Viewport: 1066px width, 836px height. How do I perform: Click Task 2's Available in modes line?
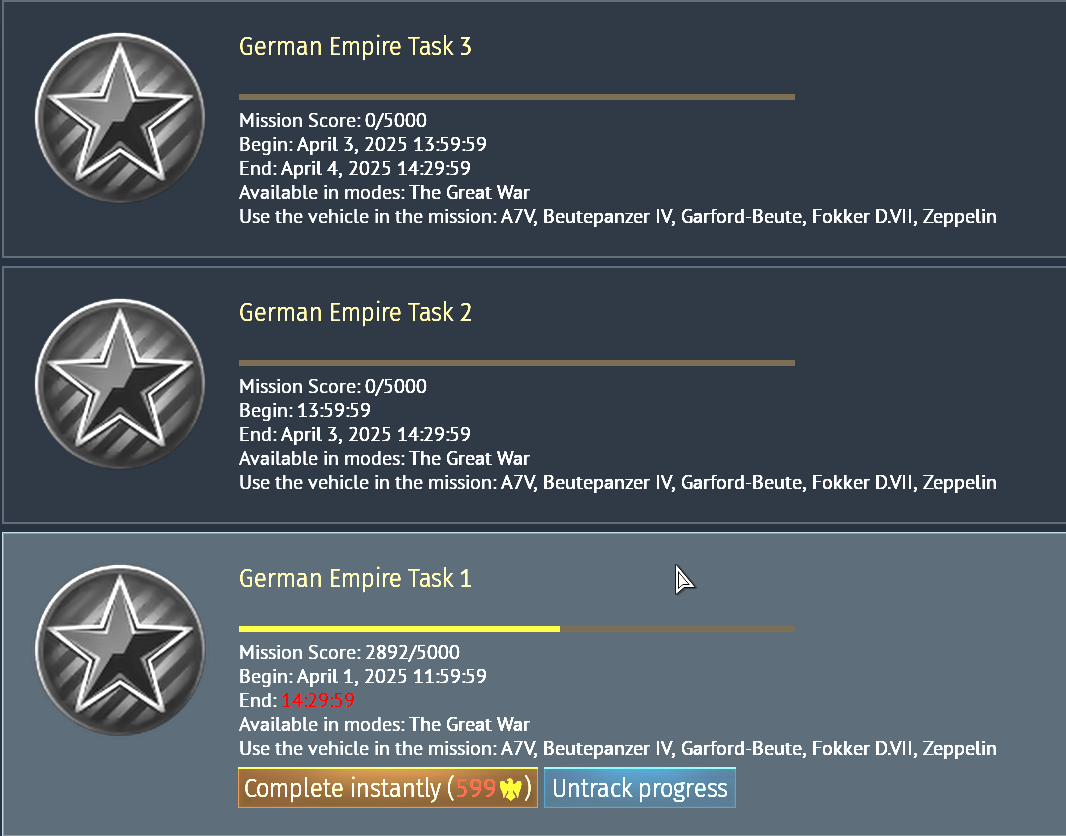(384, 459)
